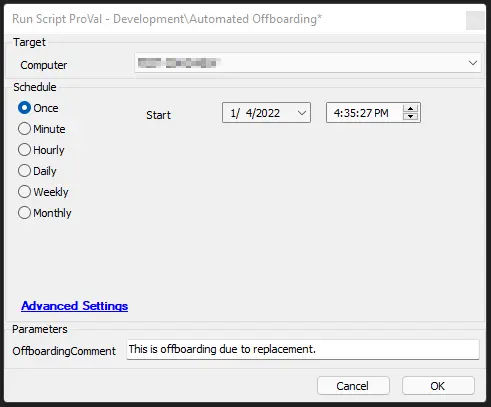Choose the Weekly schedule radio button
This screenshot has width=491, height=407.
pyautogui.click(x=25, y=192)
